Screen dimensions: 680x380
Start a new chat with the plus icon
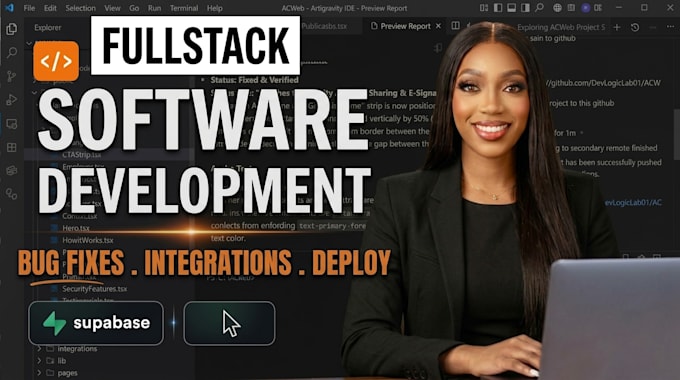click(x=617, y=27)
